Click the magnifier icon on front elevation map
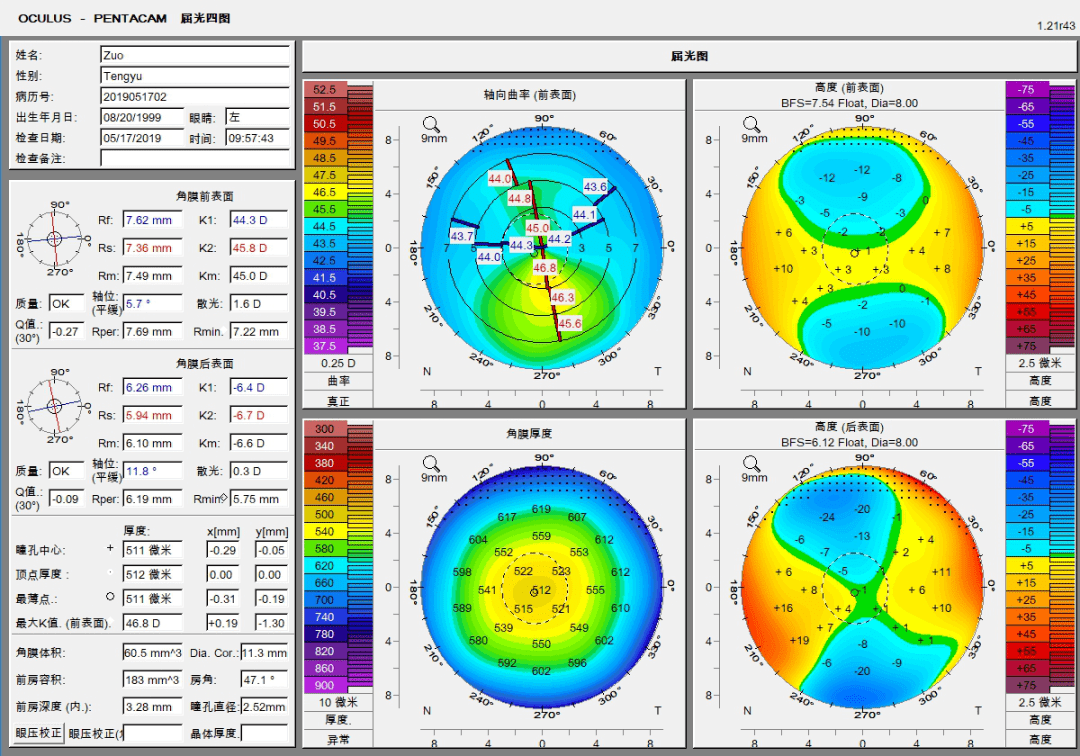This screenshot has width=1080, height=756. (751, 125)
